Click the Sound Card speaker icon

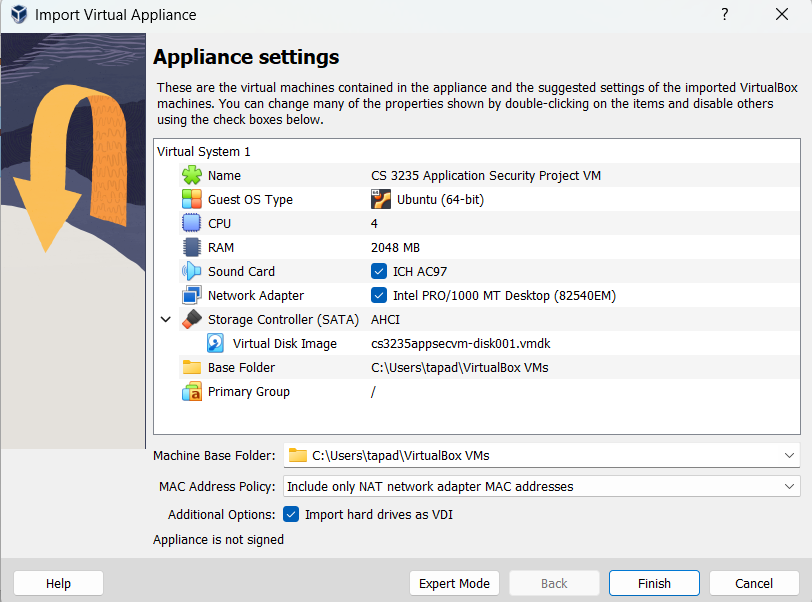tap(192, 271)
